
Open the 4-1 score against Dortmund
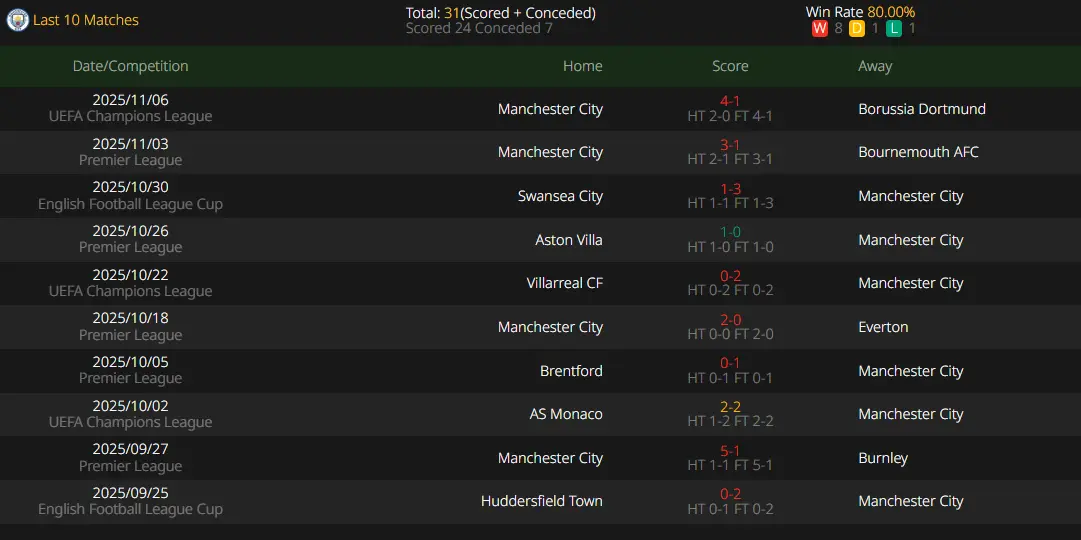730,101
